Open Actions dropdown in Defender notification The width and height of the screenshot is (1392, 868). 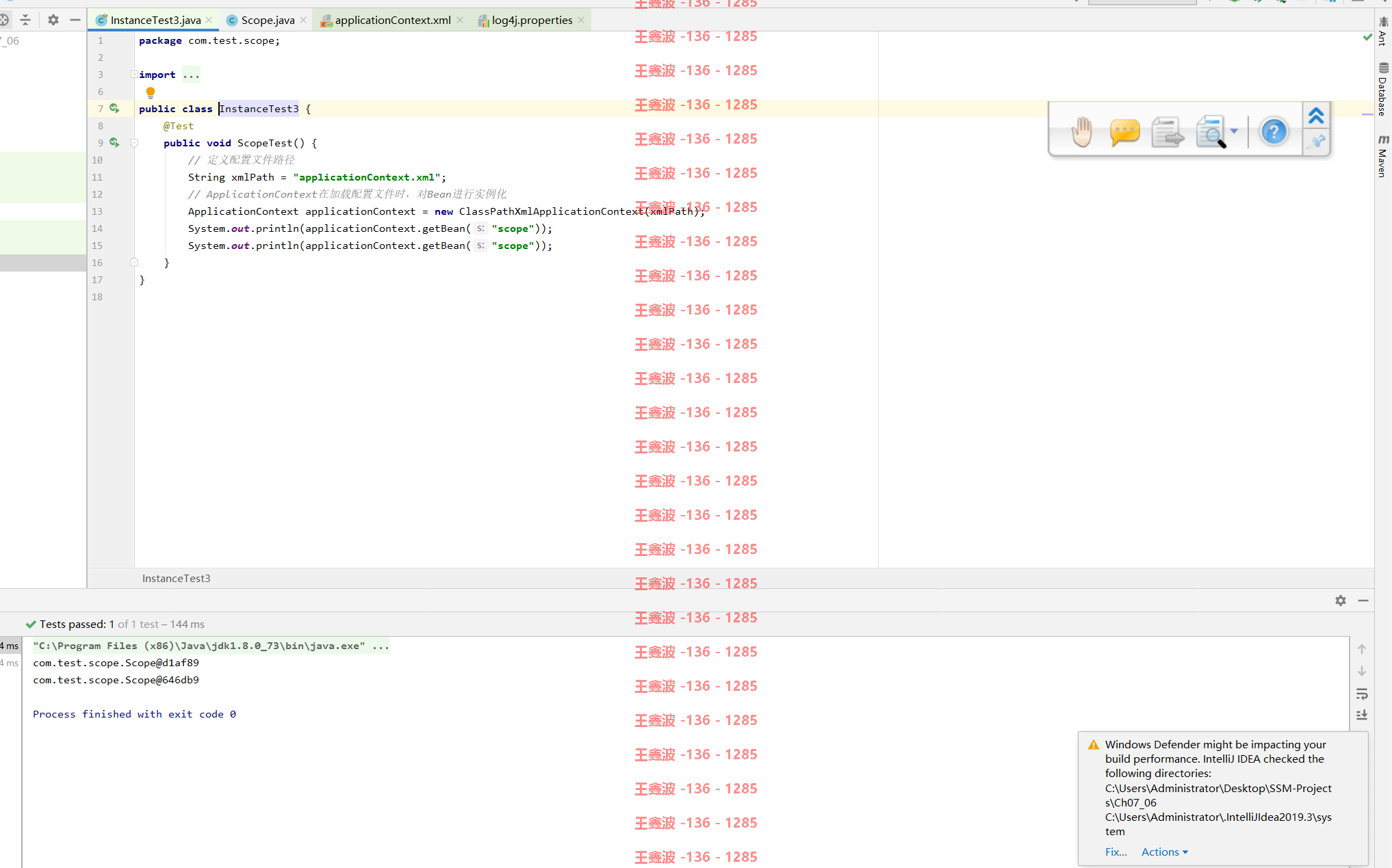point(1164,852)
